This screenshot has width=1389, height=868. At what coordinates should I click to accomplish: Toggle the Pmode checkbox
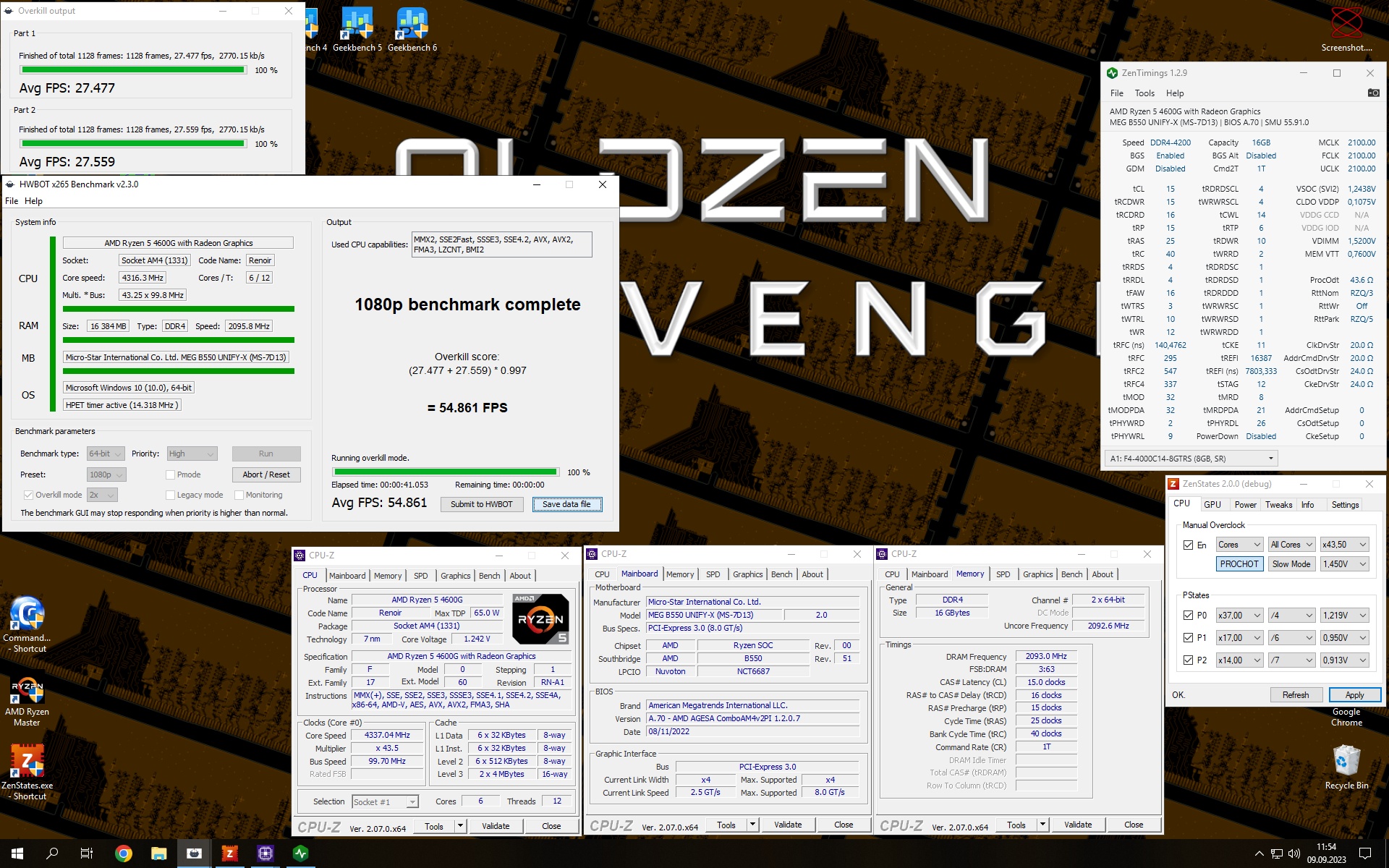pos(170,475)
